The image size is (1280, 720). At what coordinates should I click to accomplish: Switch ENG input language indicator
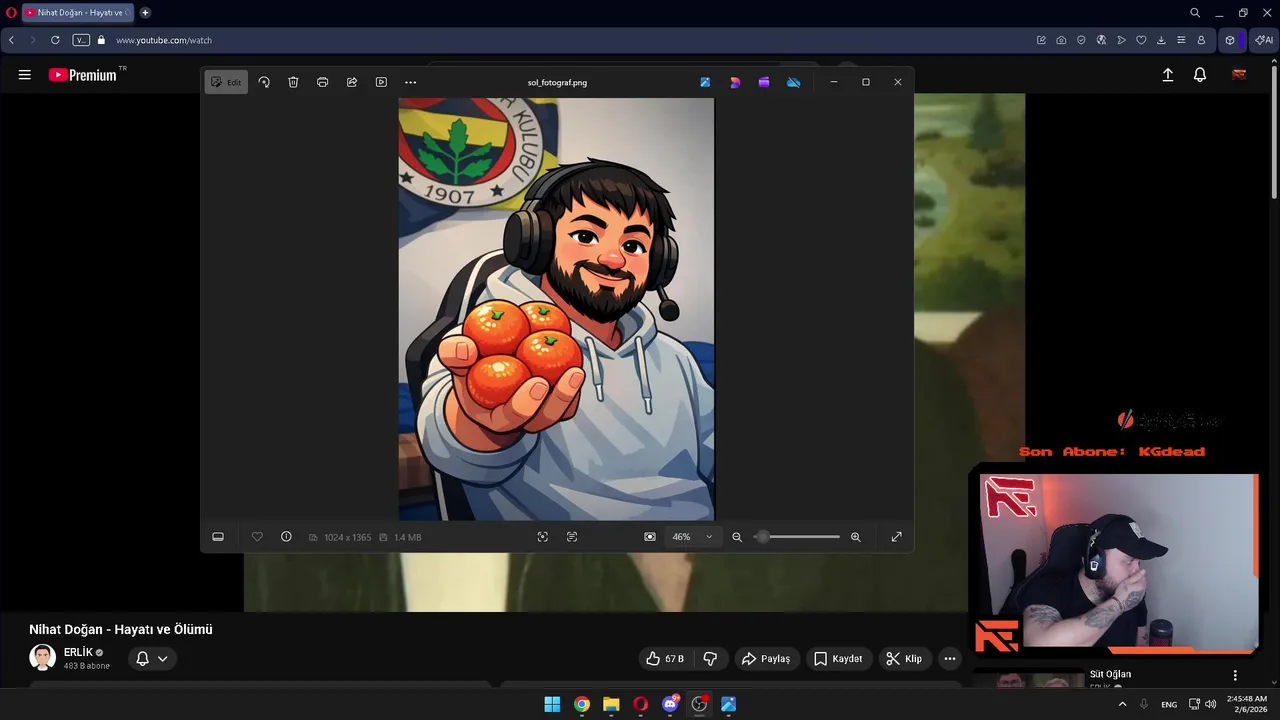click(1169, 704)
